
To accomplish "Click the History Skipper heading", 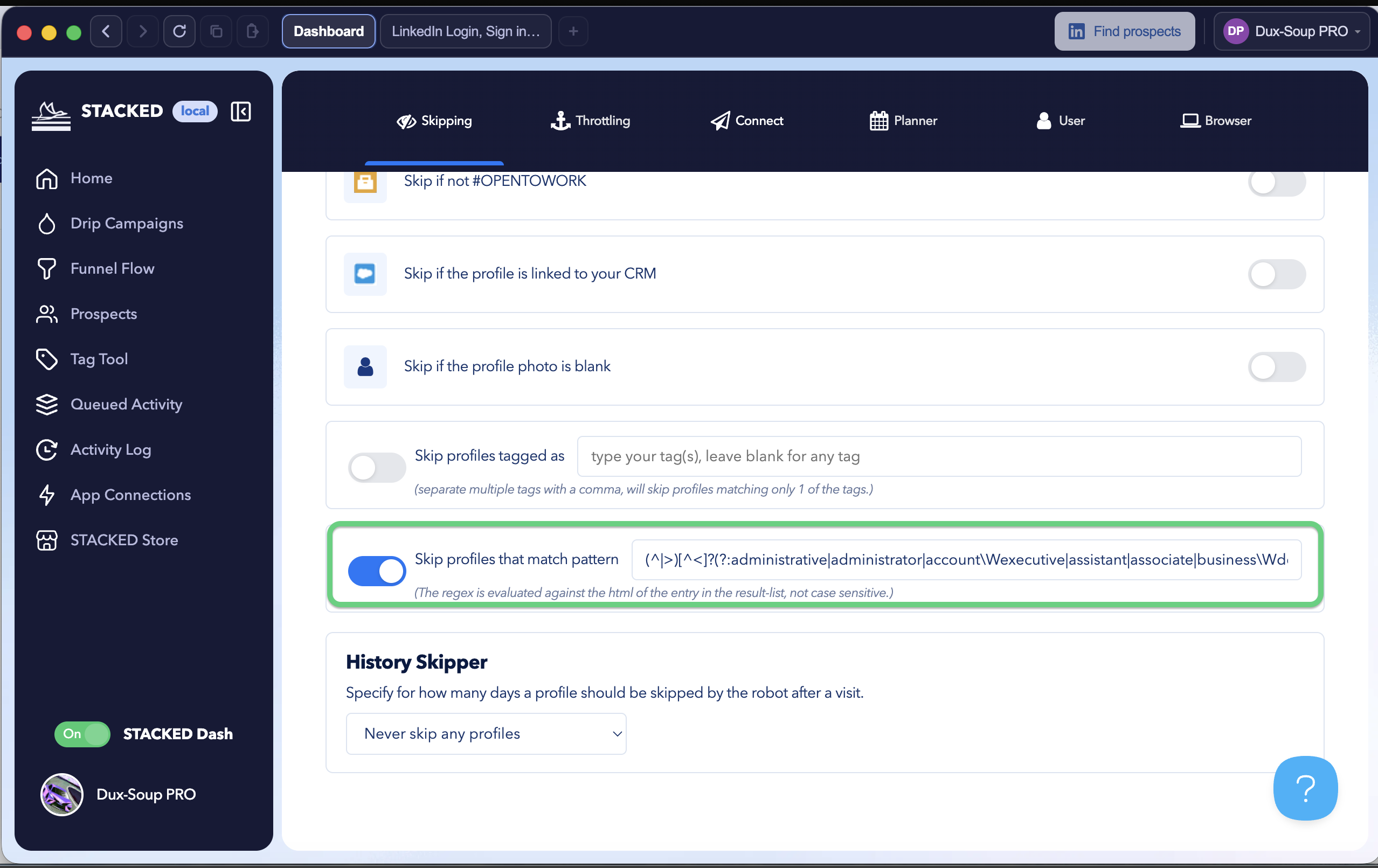I will pyautogui.click(x=417, y=662).
